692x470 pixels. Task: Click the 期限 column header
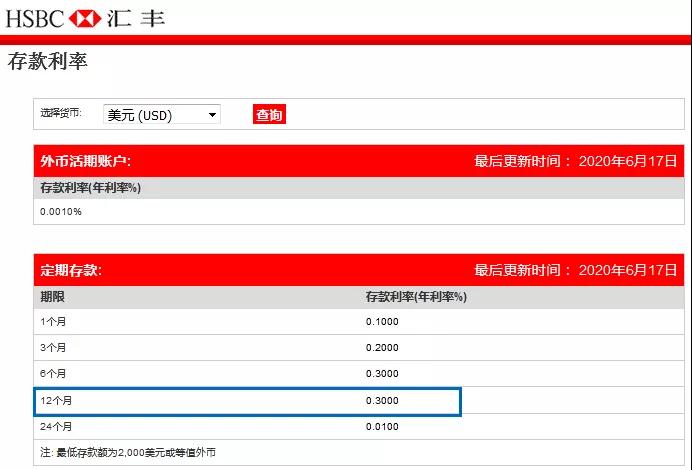[52, 297]
